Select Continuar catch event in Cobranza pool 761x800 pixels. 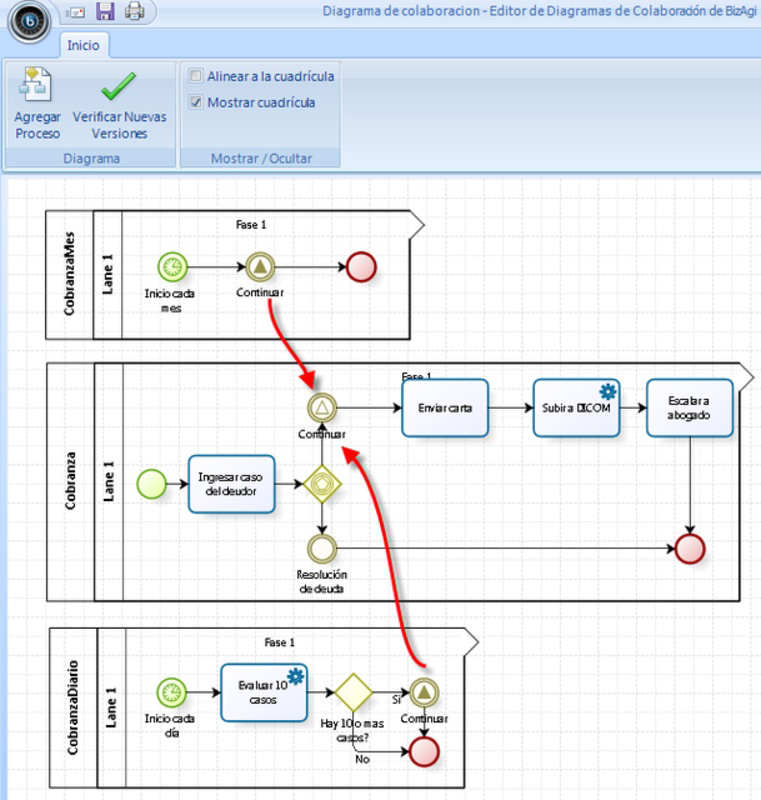click(322, 408)
